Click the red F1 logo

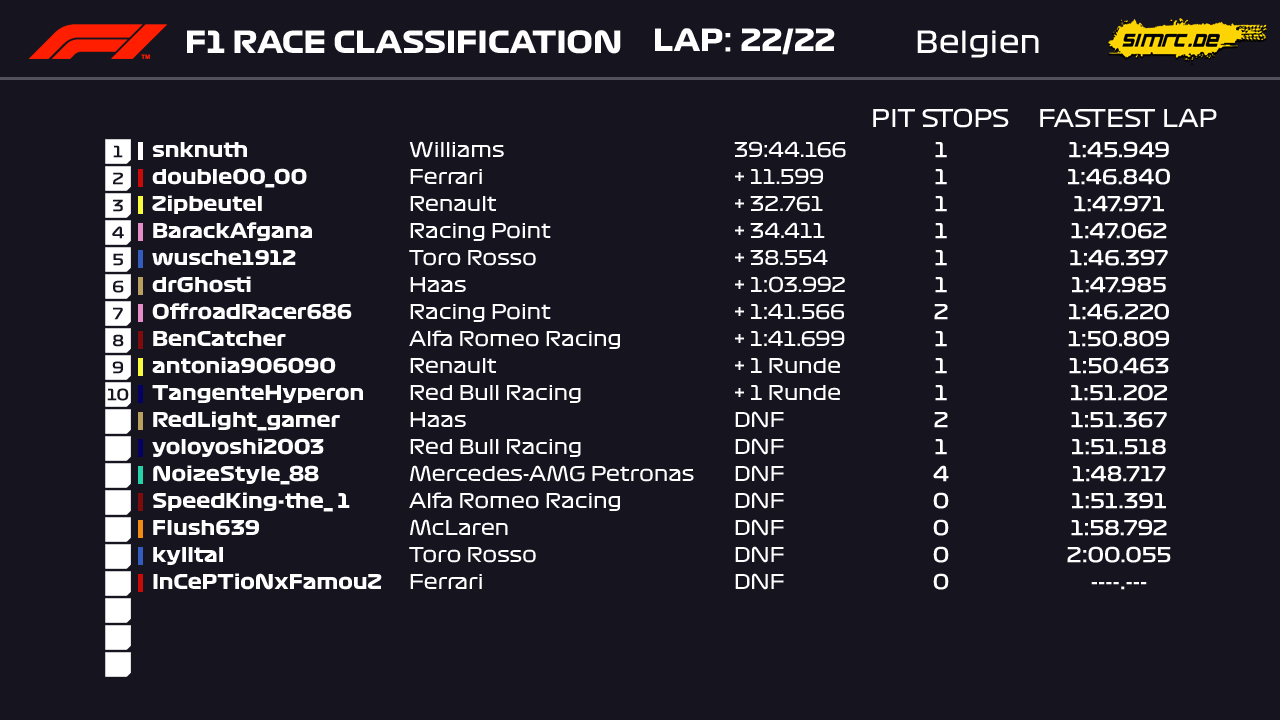tap(97, 42)
